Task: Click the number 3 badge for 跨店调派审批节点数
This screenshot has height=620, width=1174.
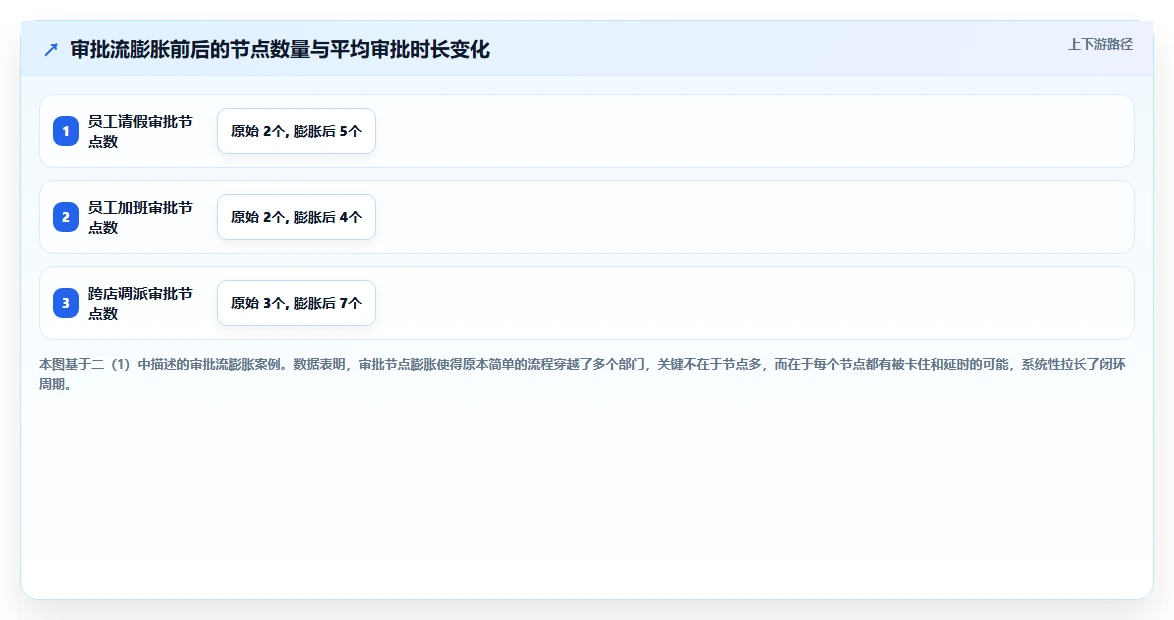Action: point(66,303)
